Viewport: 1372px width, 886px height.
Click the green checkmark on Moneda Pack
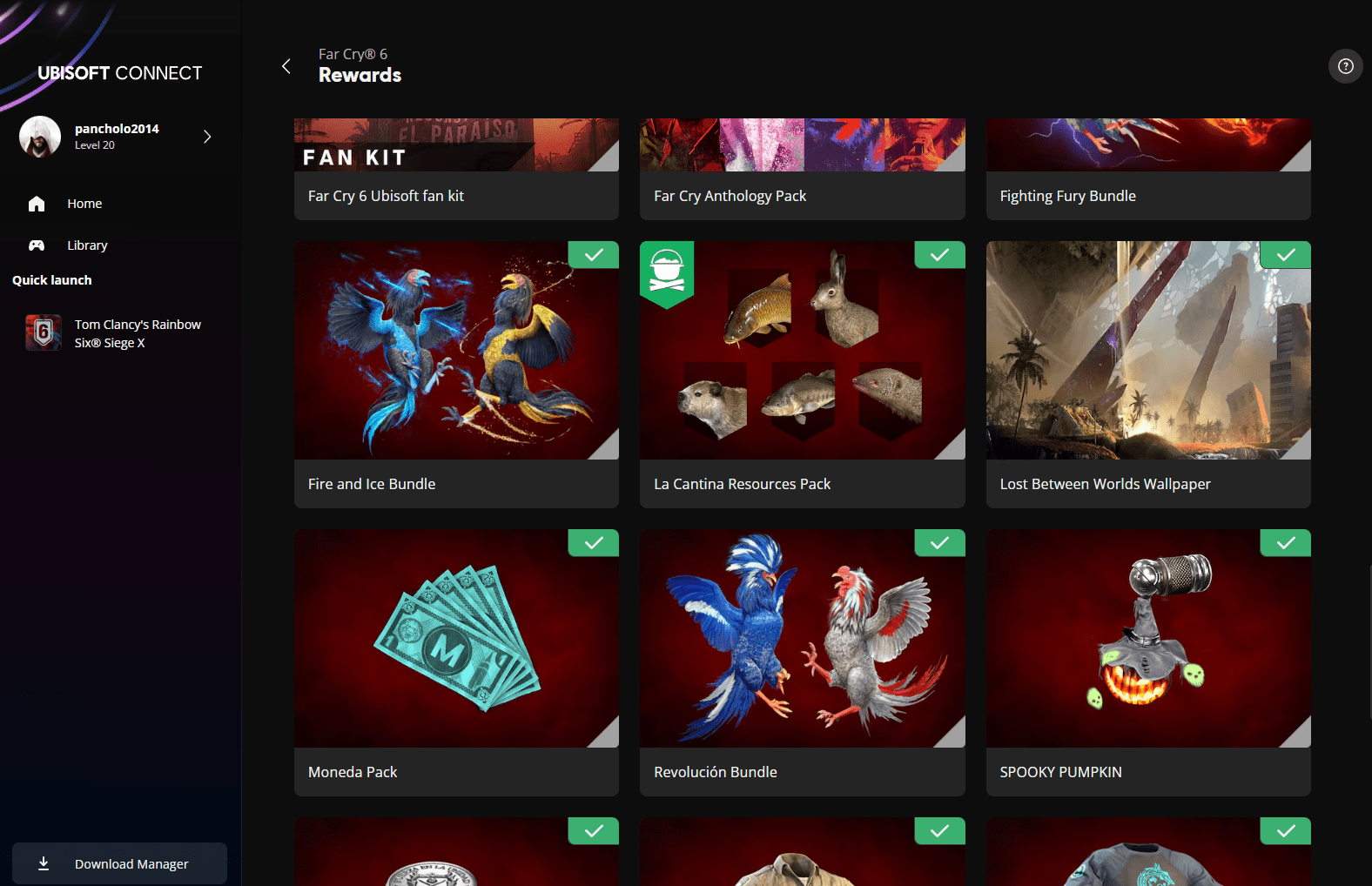pyautogui.click(x=594, y=543)
